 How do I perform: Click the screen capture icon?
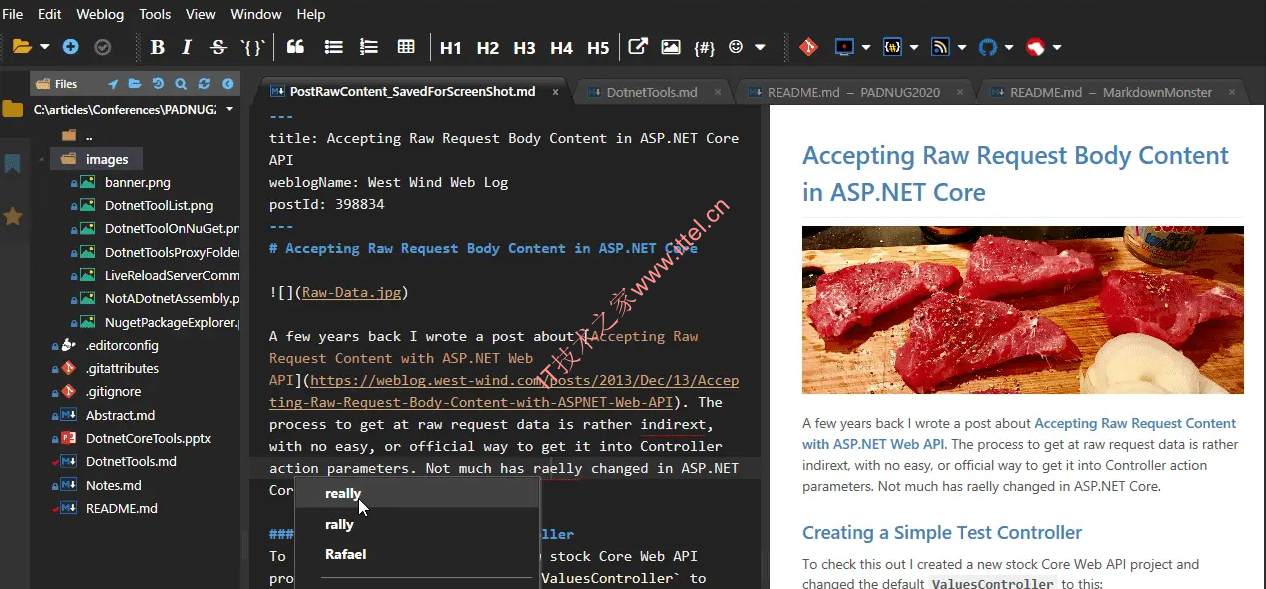coord(845,47)
